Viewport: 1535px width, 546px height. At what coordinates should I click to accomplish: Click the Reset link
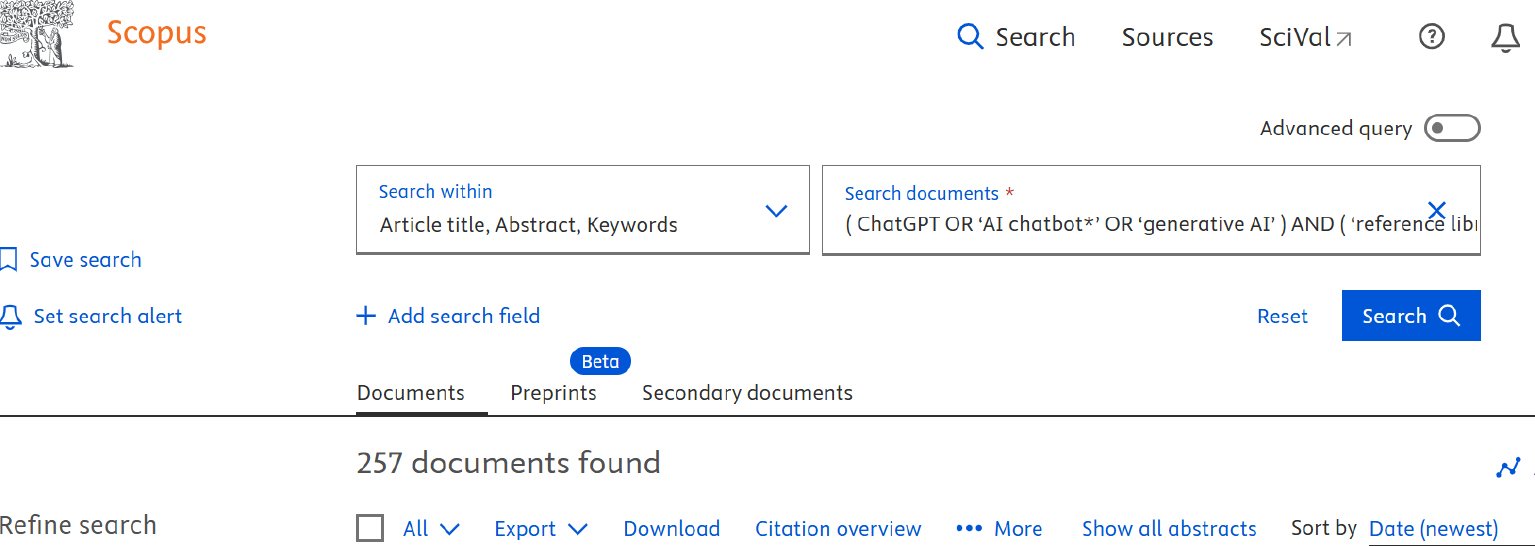click(x=1282, y=316)
